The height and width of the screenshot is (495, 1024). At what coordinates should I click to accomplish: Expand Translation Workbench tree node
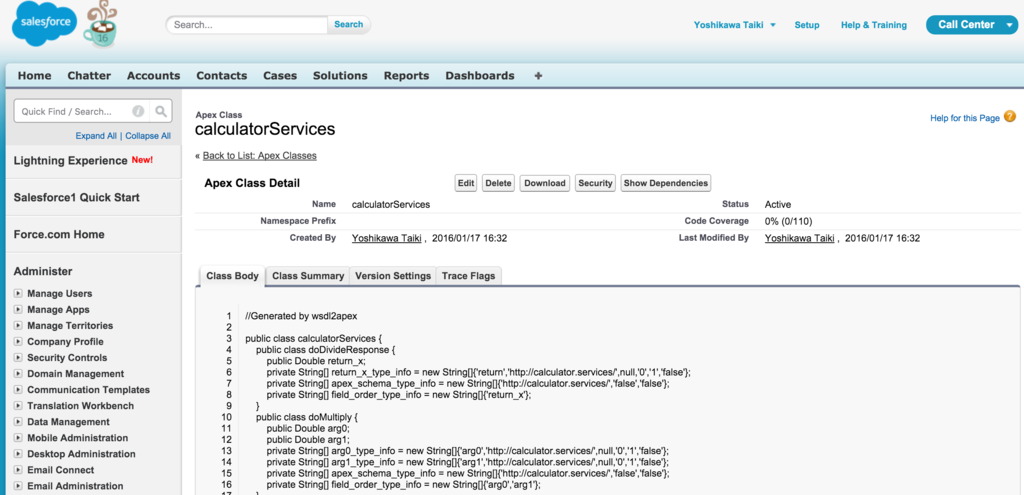click(18, 406)
